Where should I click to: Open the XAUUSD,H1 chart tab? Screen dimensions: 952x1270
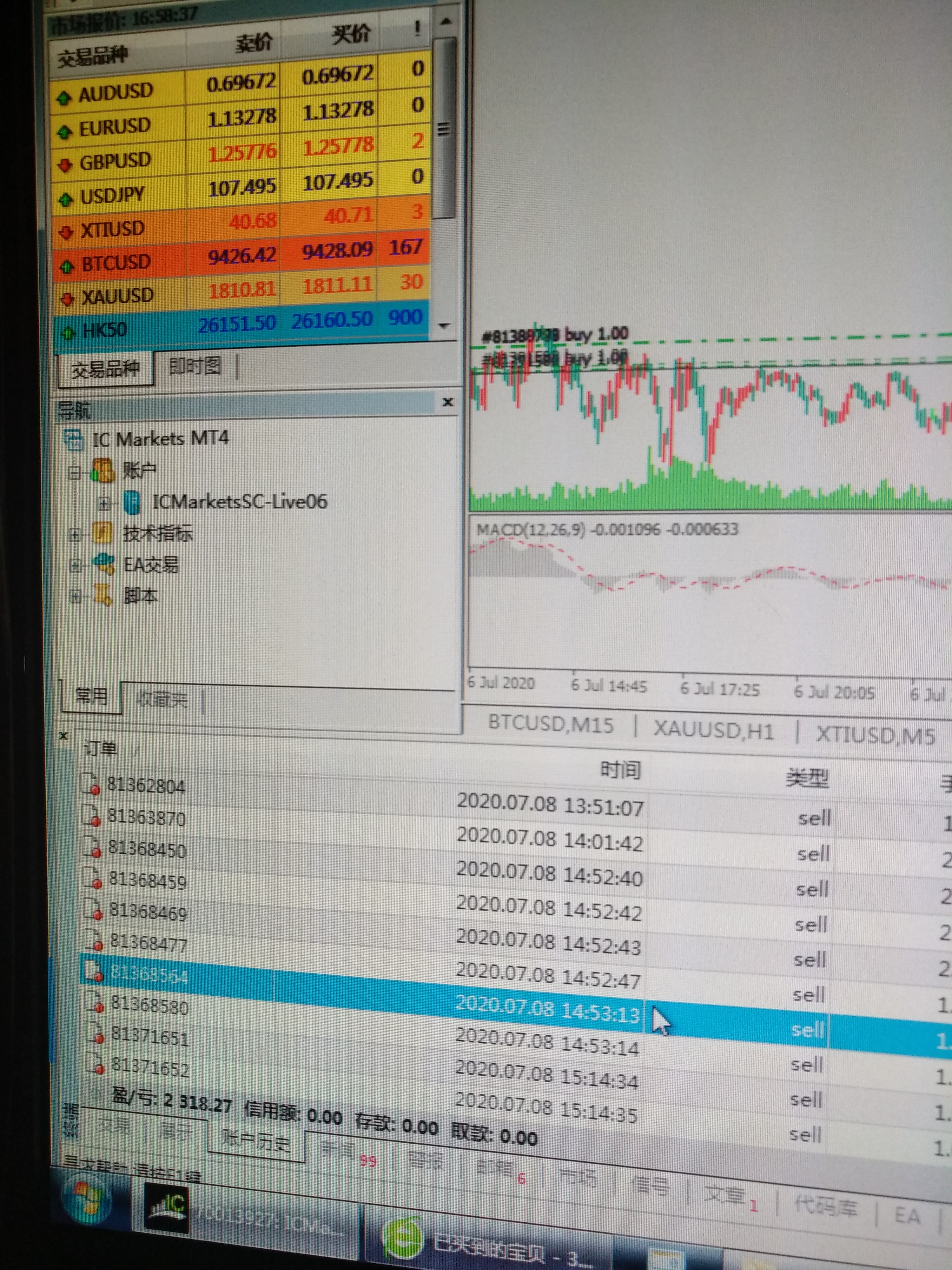click(x=714, y=731)
